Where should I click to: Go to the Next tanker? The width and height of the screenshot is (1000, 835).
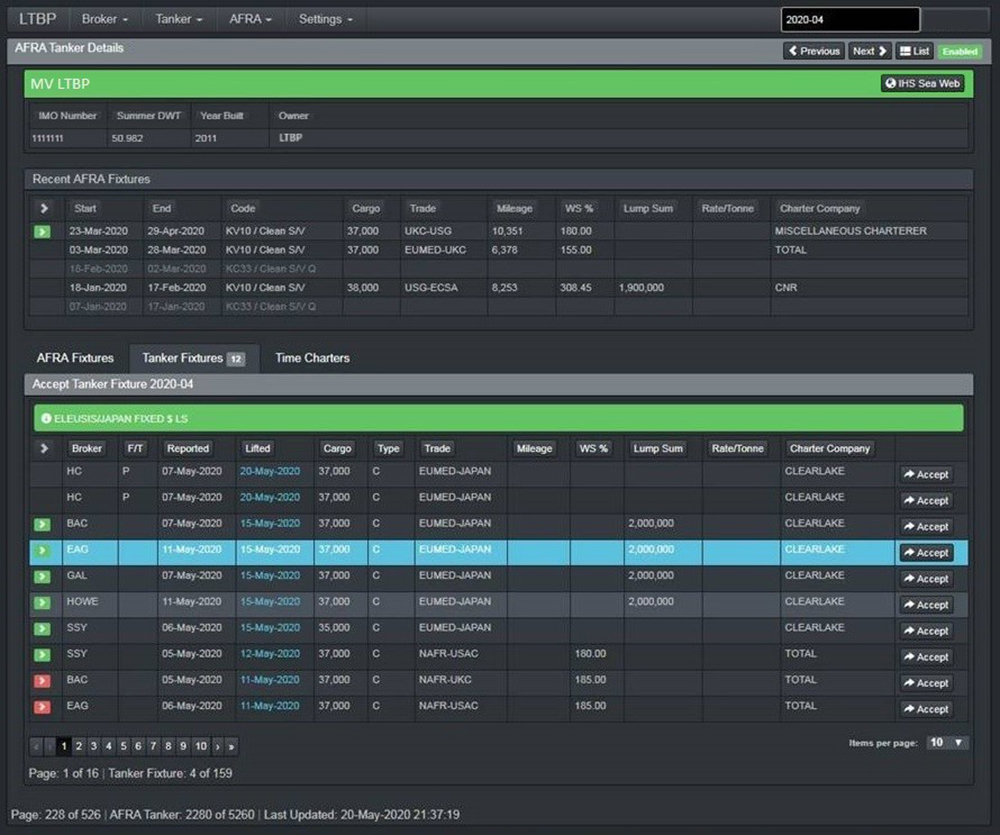(869, 51)
